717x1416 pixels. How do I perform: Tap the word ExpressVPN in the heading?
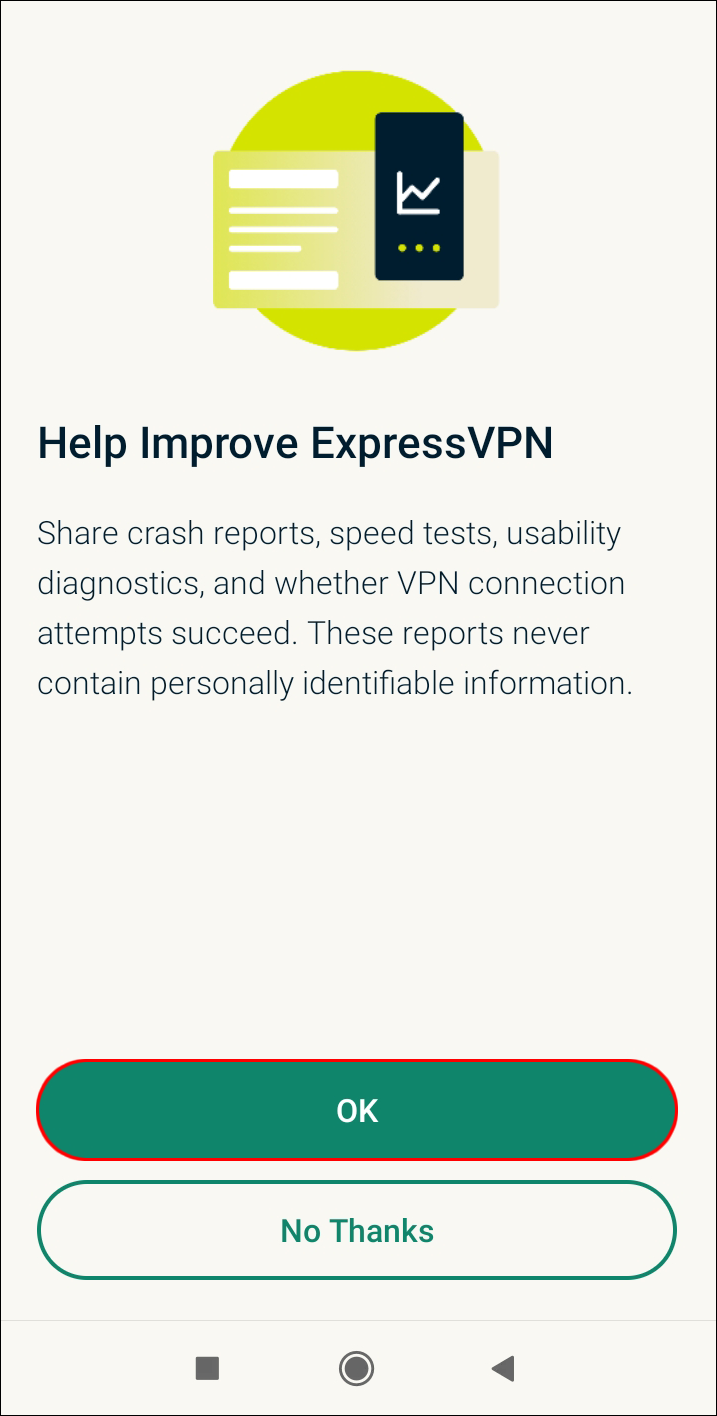click(x=431, y=444)
